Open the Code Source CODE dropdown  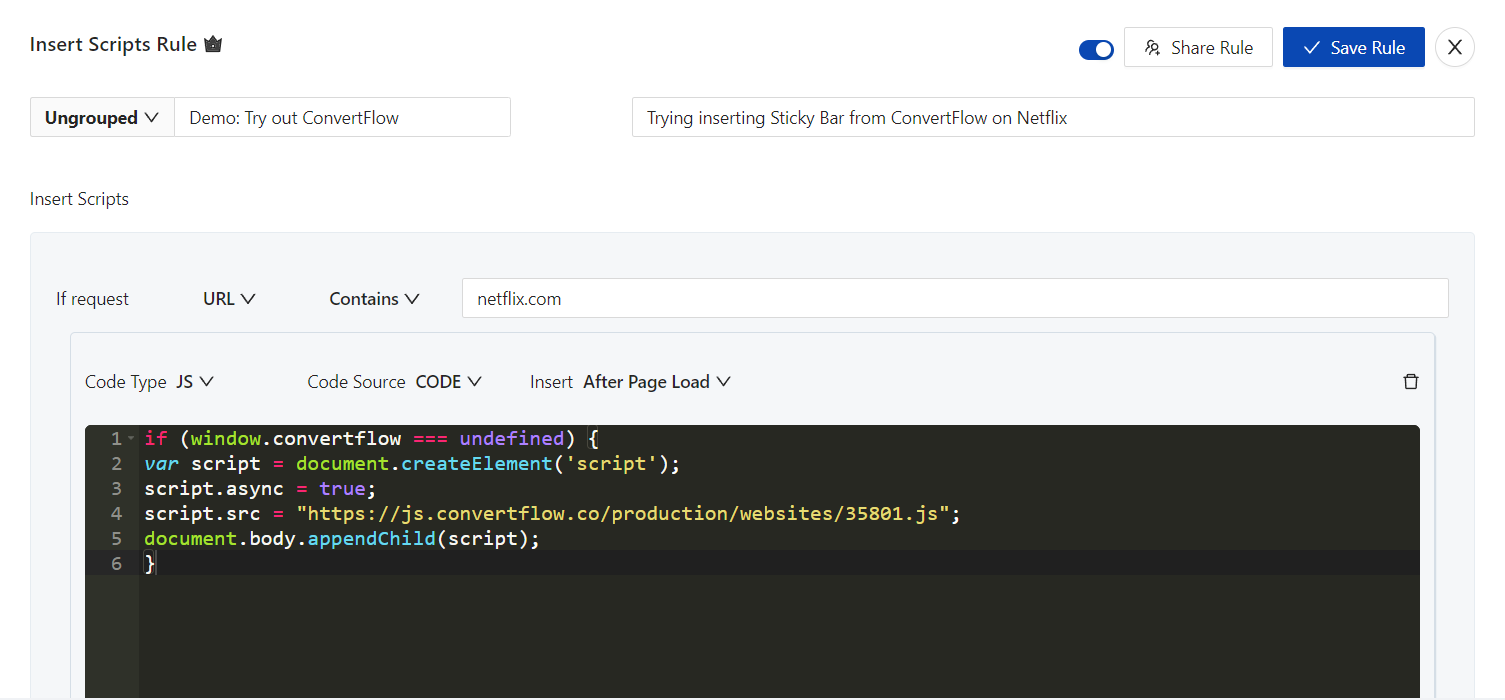[449, 382]
